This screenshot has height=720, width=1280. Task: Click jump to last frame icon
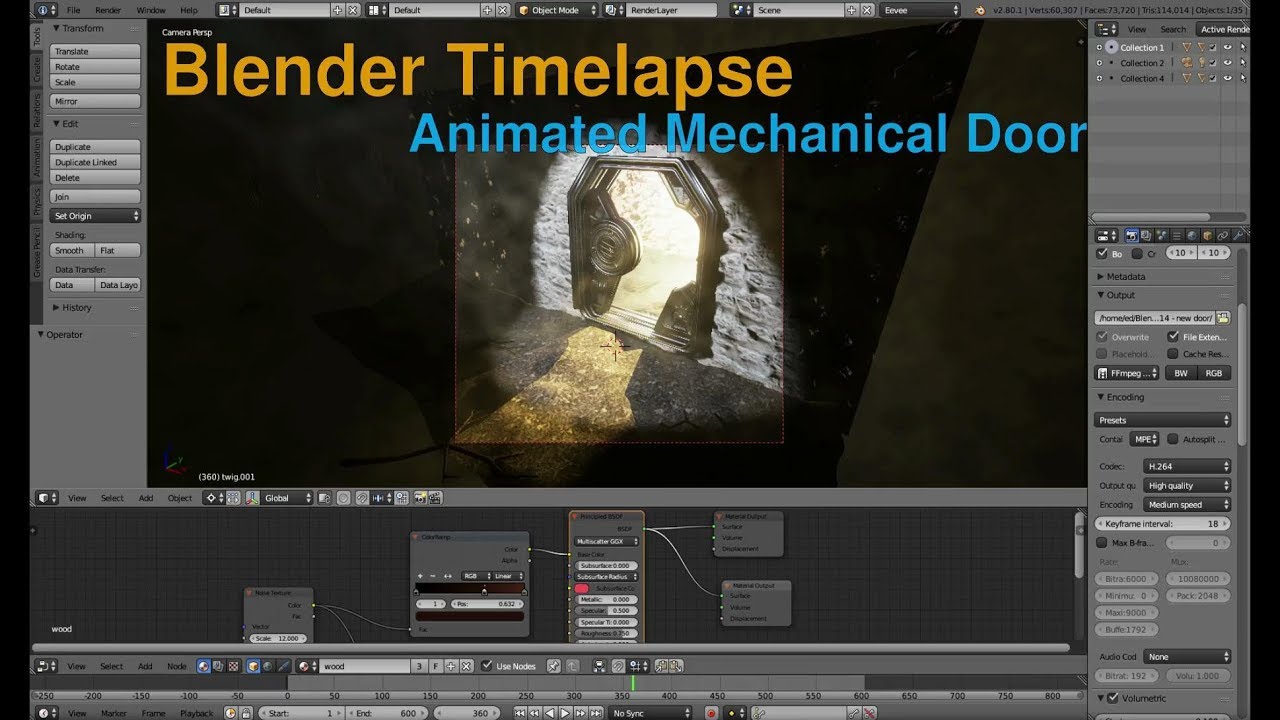(596, 713)
